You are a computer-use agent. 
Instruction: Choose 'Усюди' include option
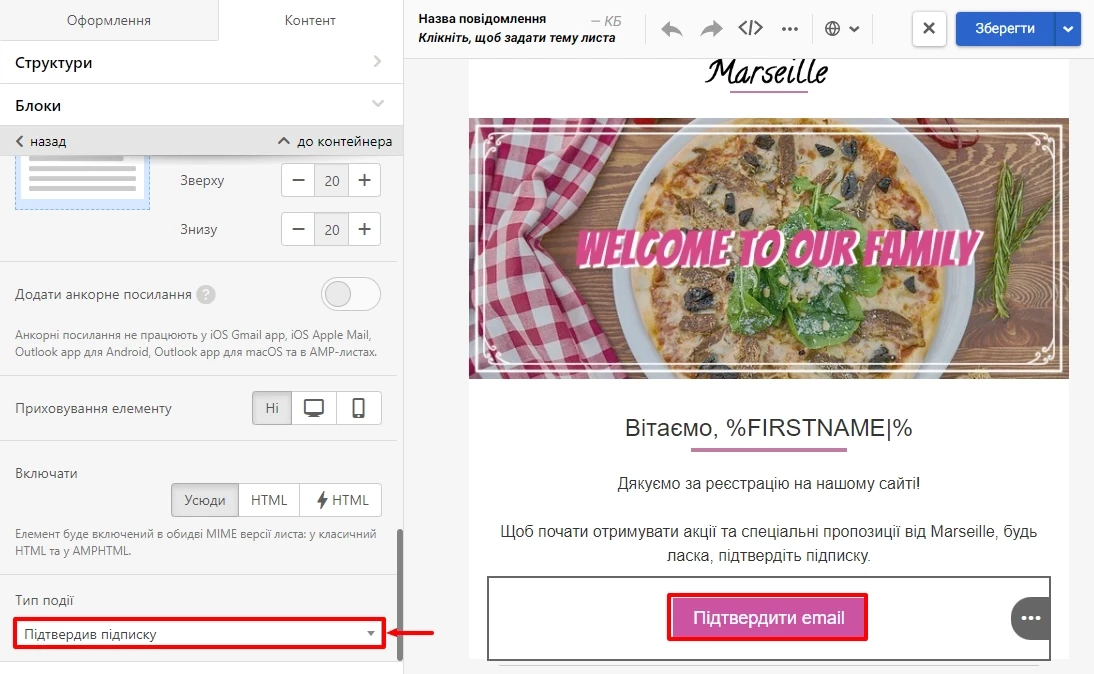pyautogui.click(x=205, y=500)
